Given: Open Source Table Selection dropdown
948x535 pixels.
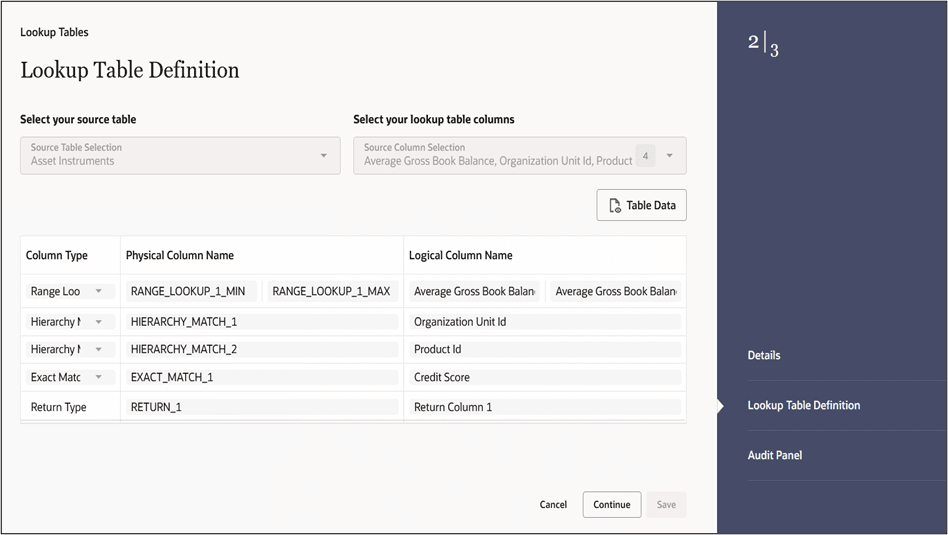Looking at the screenshot, I should pos(180,155).
